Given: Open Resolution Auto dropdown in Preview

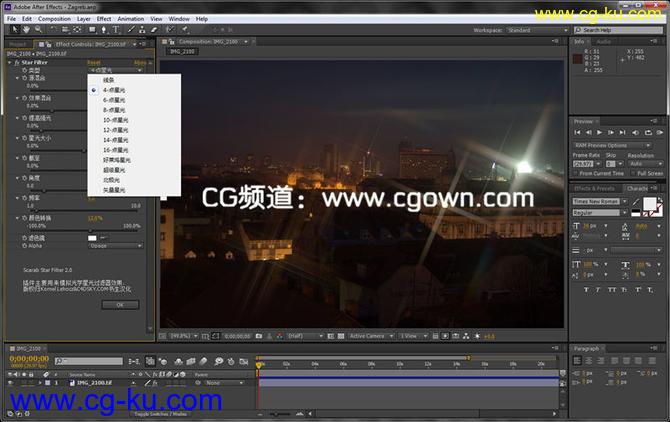Looking at the screenshot, I should click(x=645, y=164).
